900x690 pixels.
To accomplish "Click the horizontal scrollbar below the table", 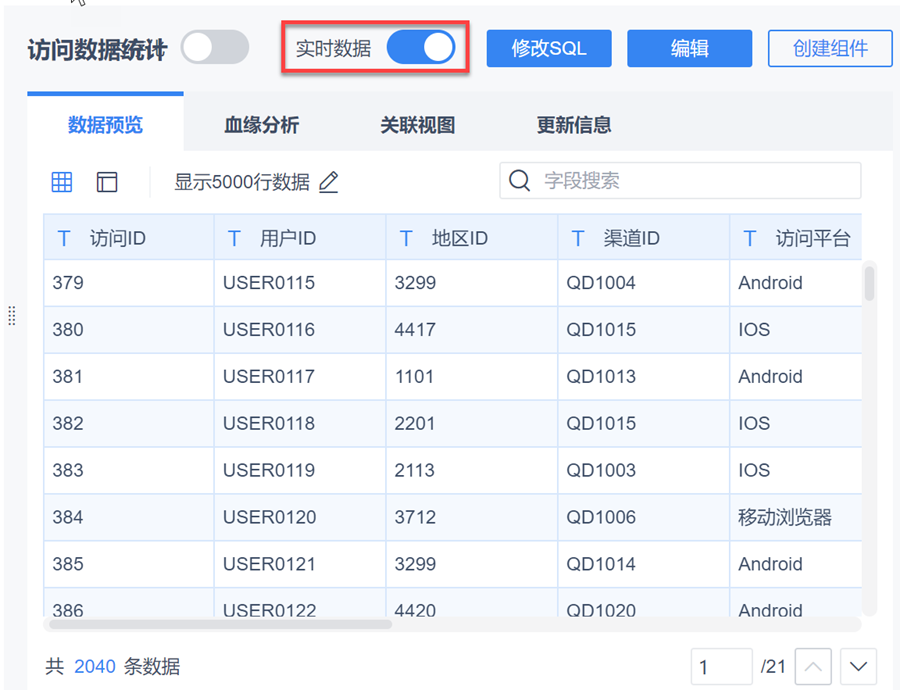I will [220, 624].
